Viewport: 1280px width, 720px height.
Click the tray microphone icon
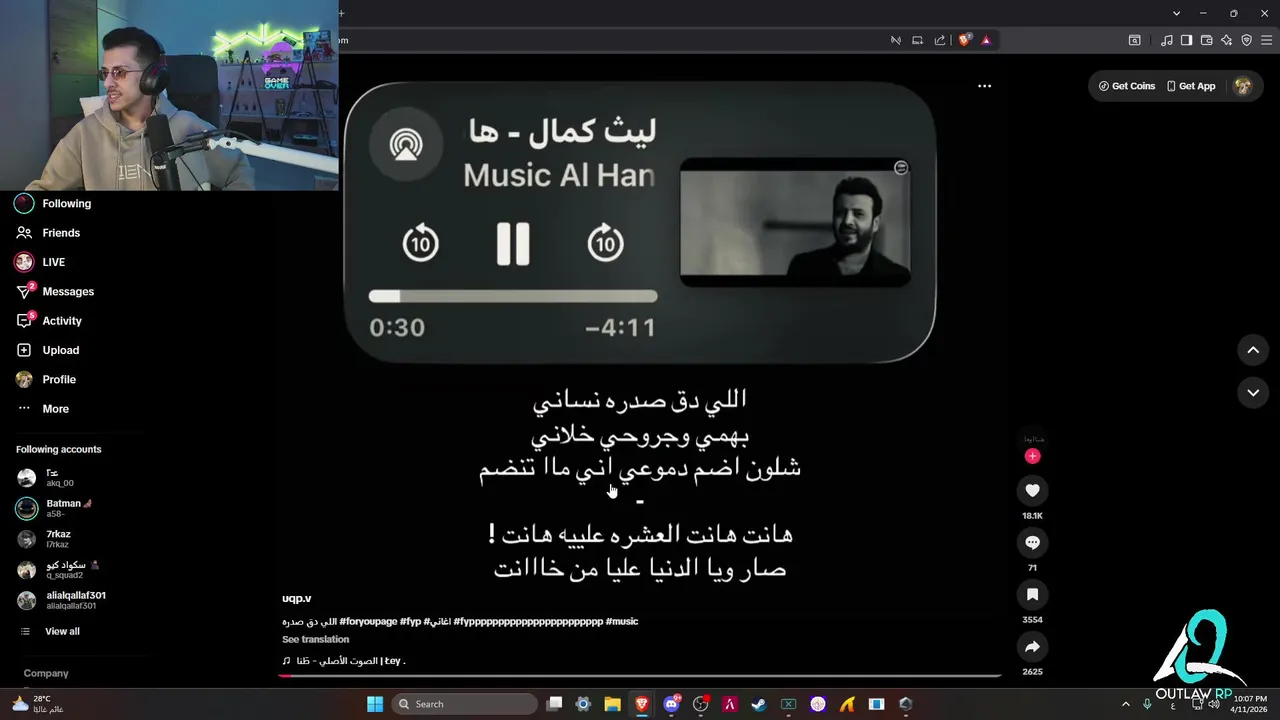click(x=1147, y=704)
